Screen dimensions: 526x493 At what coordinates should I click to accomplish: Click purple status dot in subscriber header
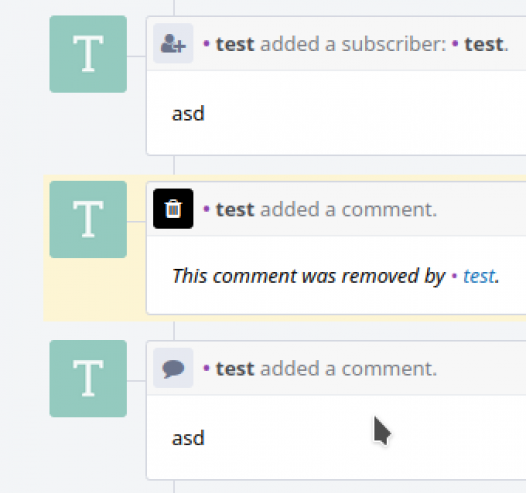pos(207,43)
